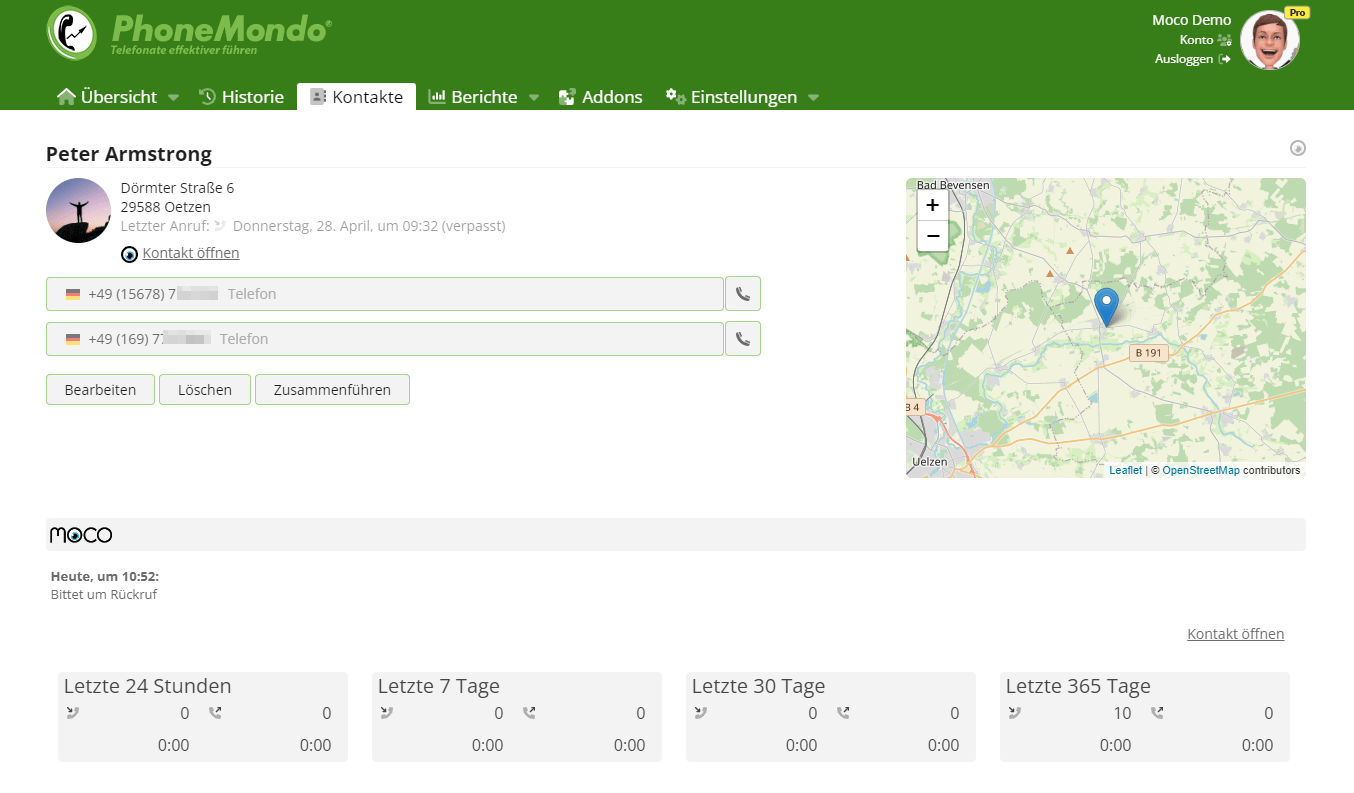Image resolution: width=1354 pixels, height=793 pixels.
Task: Zoom out on the map
Action: pos(932,236)
